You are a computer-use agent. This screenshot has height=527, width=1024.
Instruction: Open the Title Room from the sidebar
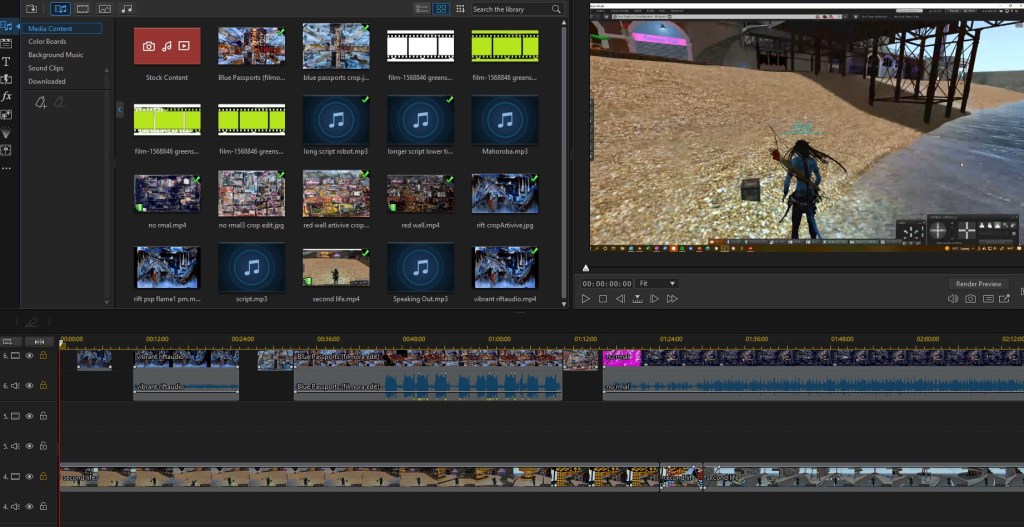click(x=7, y=61)
